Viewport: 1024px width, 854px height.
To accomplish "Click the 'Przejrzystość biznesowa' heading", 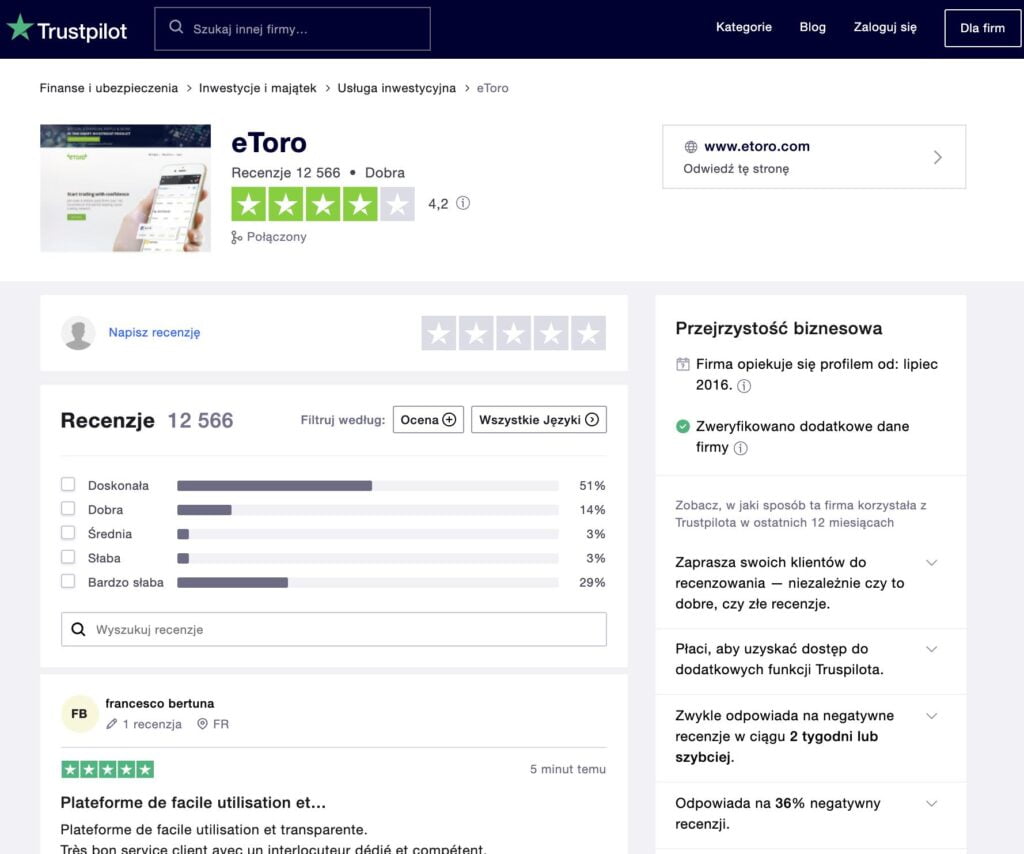I will 778,328.
